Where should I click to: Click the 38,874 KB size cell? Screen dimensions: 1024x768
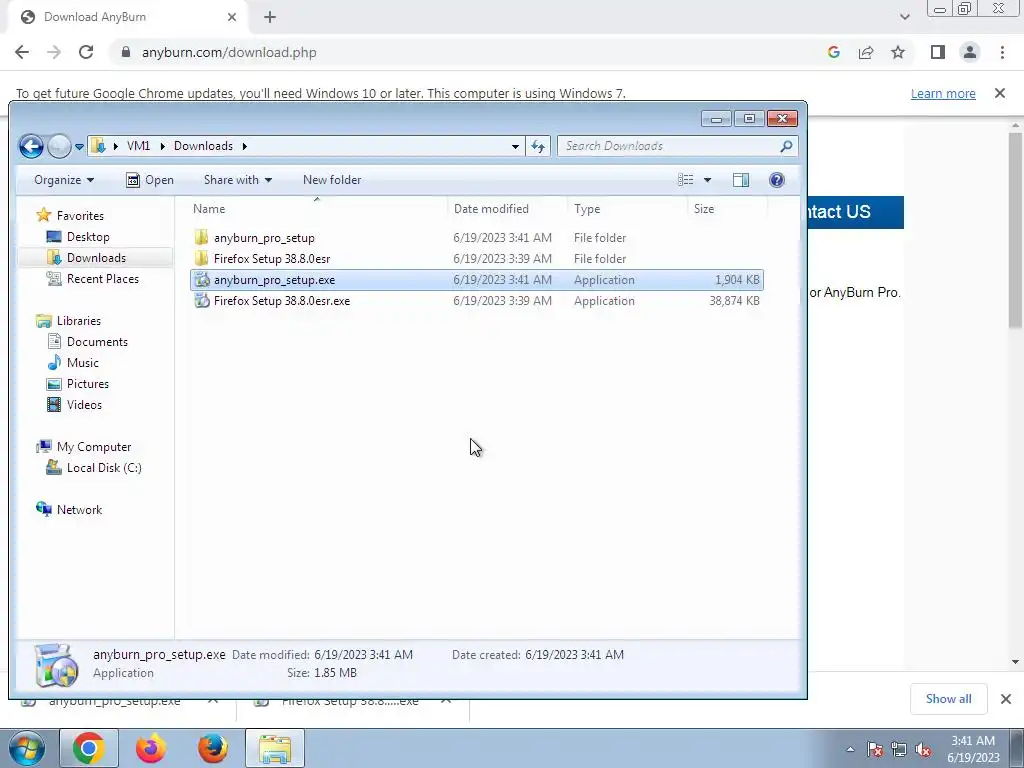tap(735, 300)
